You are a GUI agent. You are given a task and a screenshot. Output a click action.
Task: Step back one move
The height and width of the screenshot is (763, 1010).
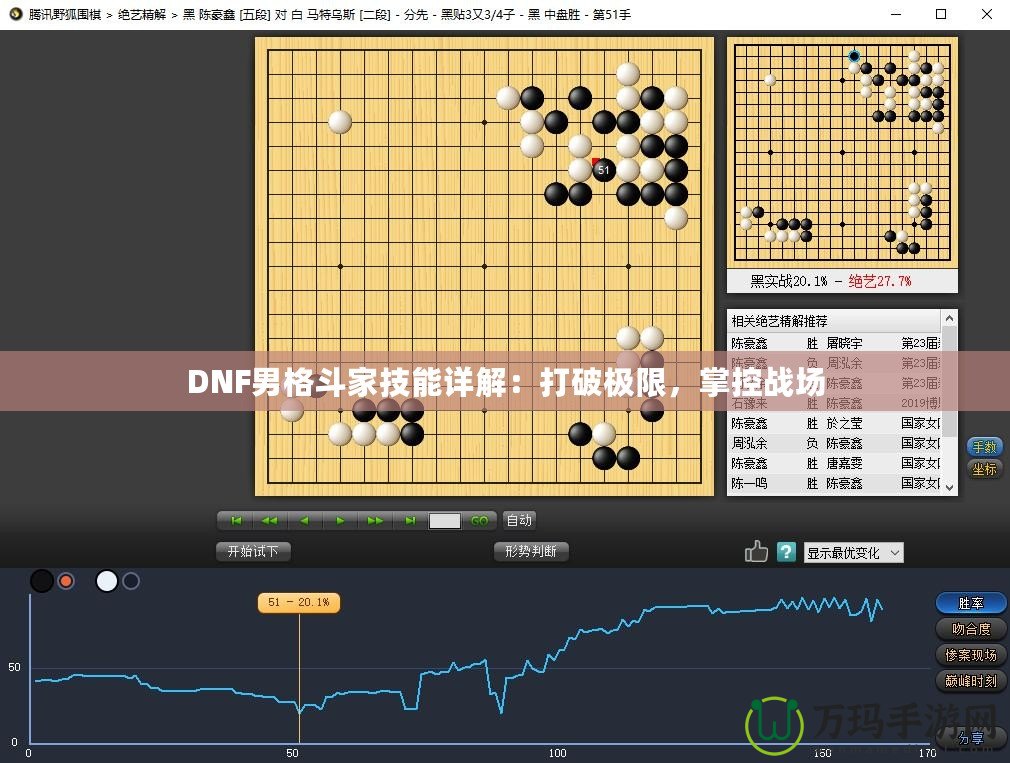click(305, 520)
